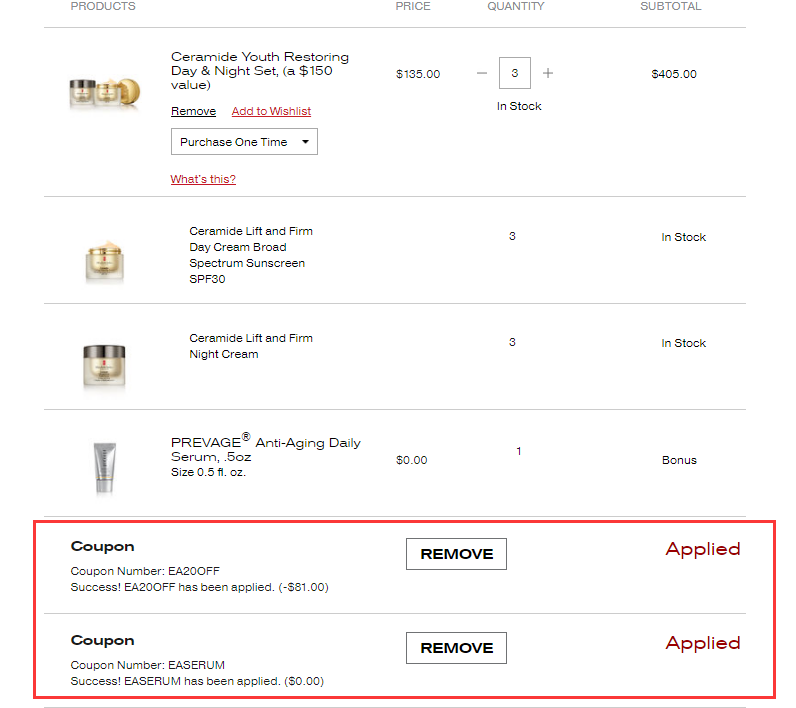Select the PREVAGE Anti-Aging Daily Serum title
The width and height of the screenshot is (796, 708).
pos(265,449)
